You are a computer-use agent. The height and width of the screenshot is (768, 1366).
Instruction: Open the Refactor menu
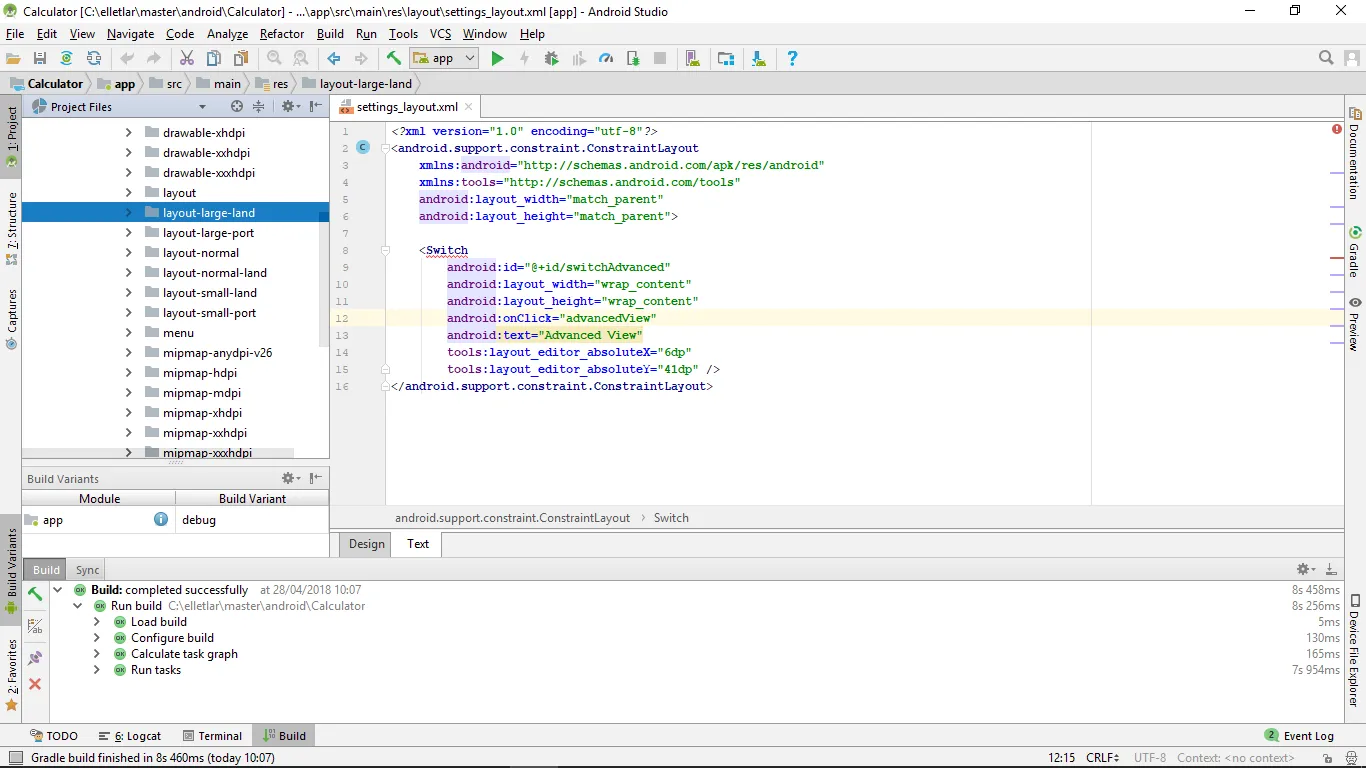(281, 34)
